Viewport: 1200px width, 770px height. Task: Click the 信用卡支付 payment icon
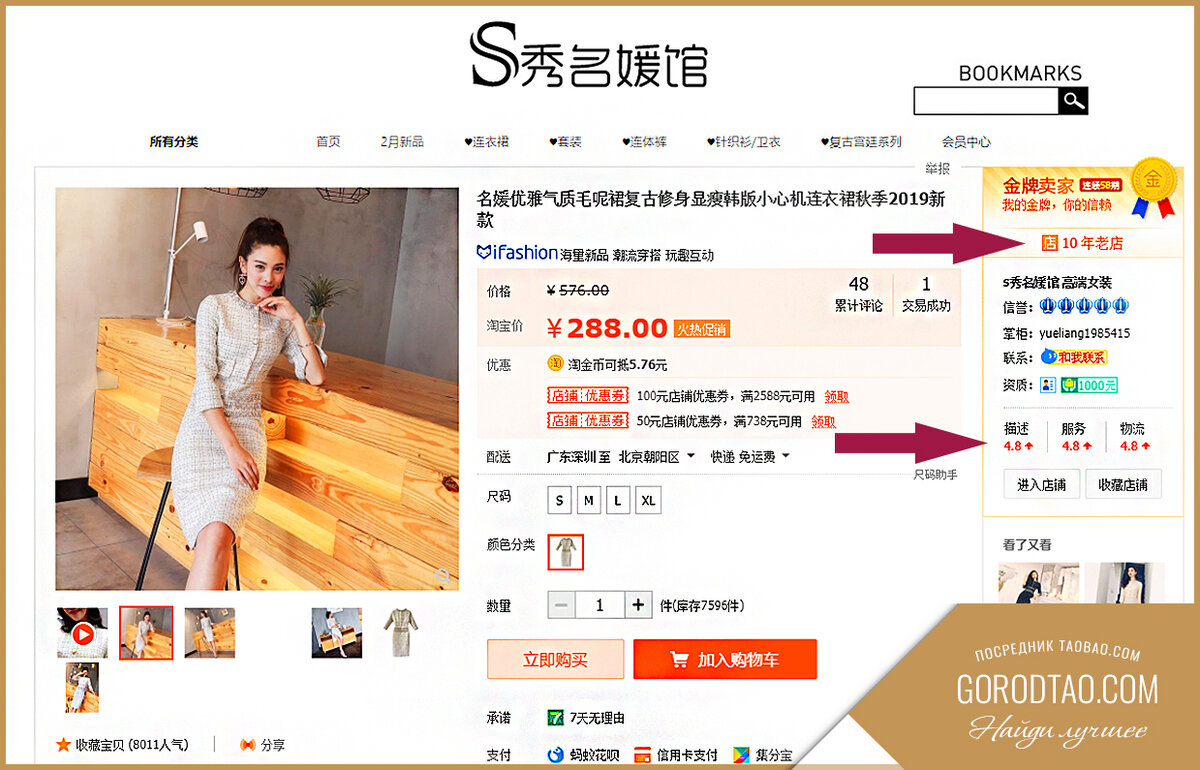[x=642, y=755]
